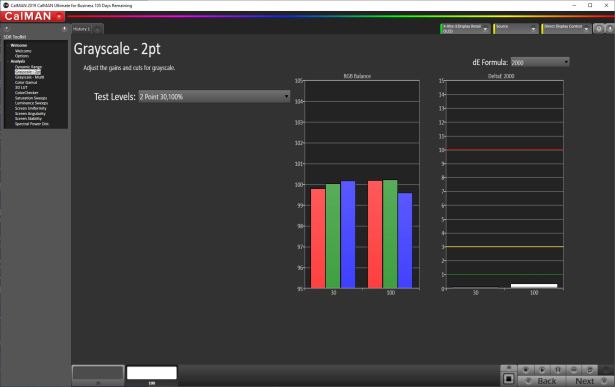Select Grayscale - Multi in workflow list

point(29,77)
